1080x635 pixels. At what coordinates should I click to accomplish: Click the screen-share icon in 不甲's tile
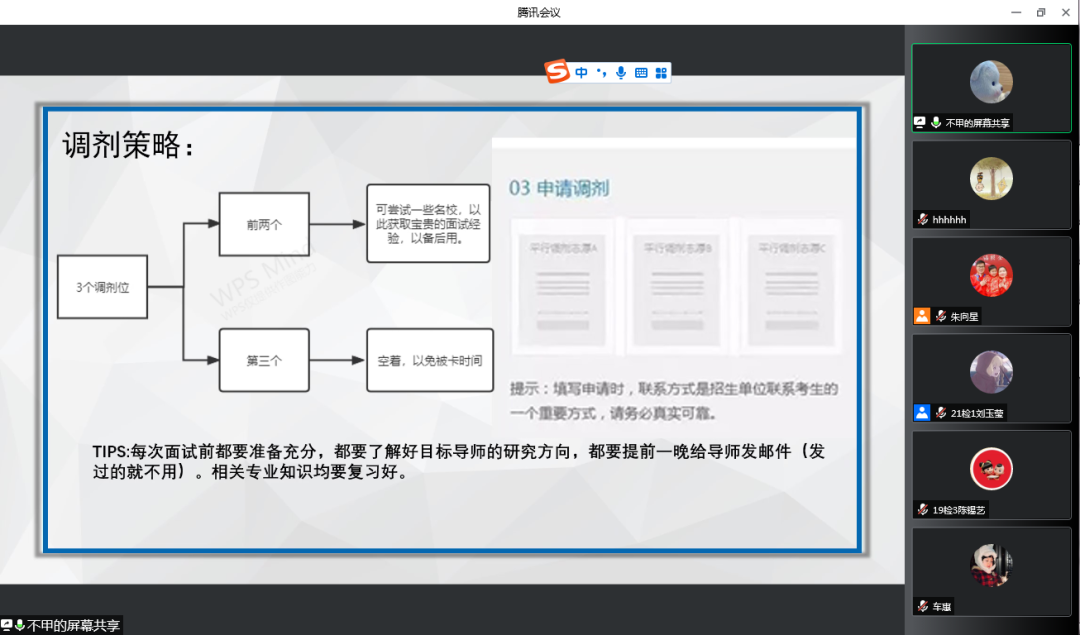pyautogui.click(x=920, y=123)
